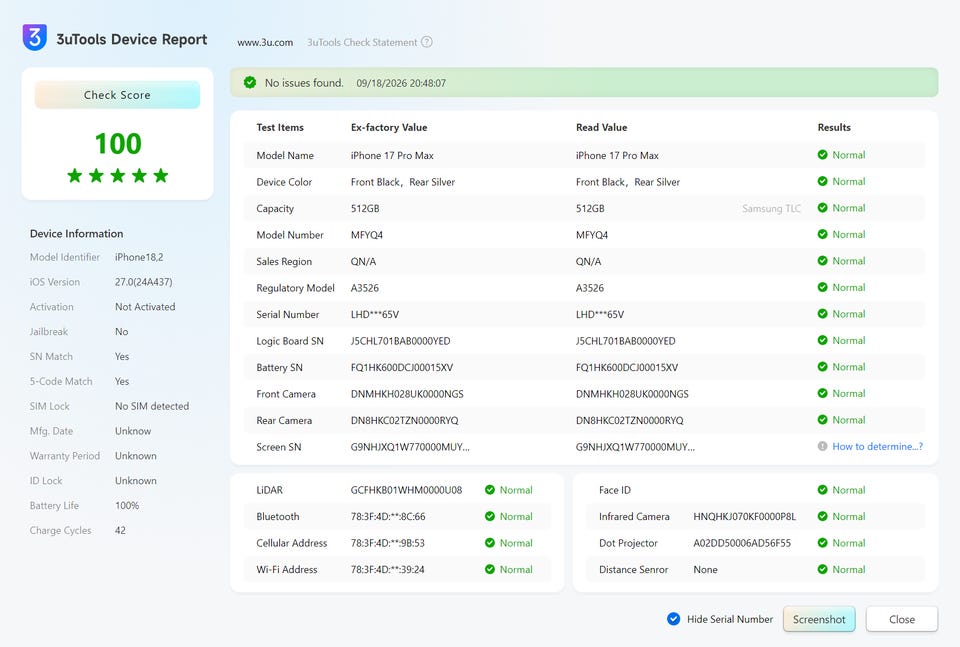Screen dimensions: 960x647
Task: Click the LiDAR serial GCFHKB01WHM0000U08
Action: coord(407,490)
